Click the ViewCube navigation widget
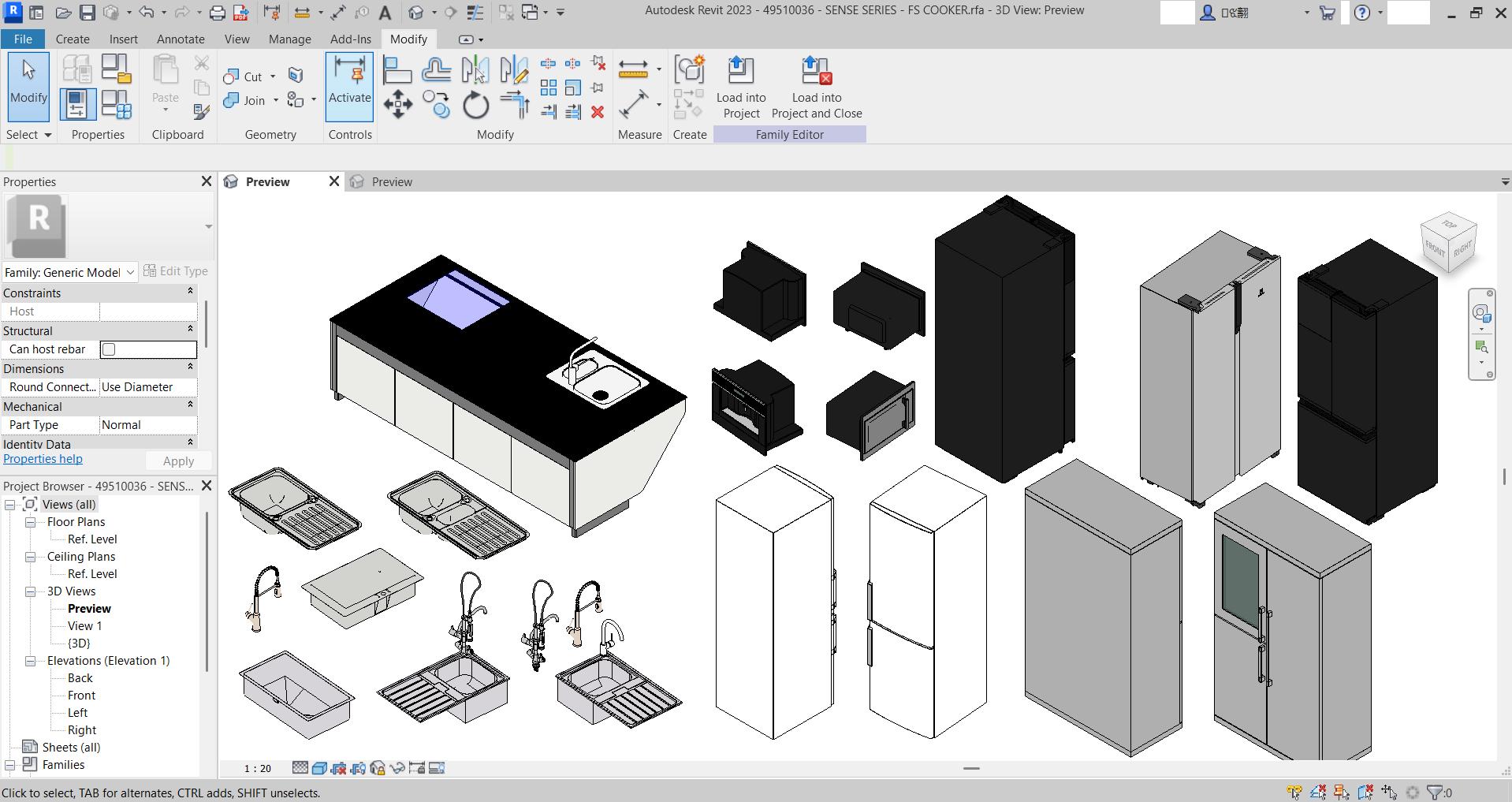The width and height of the screenshot is (1512, 802). [x=1449, y=242]
